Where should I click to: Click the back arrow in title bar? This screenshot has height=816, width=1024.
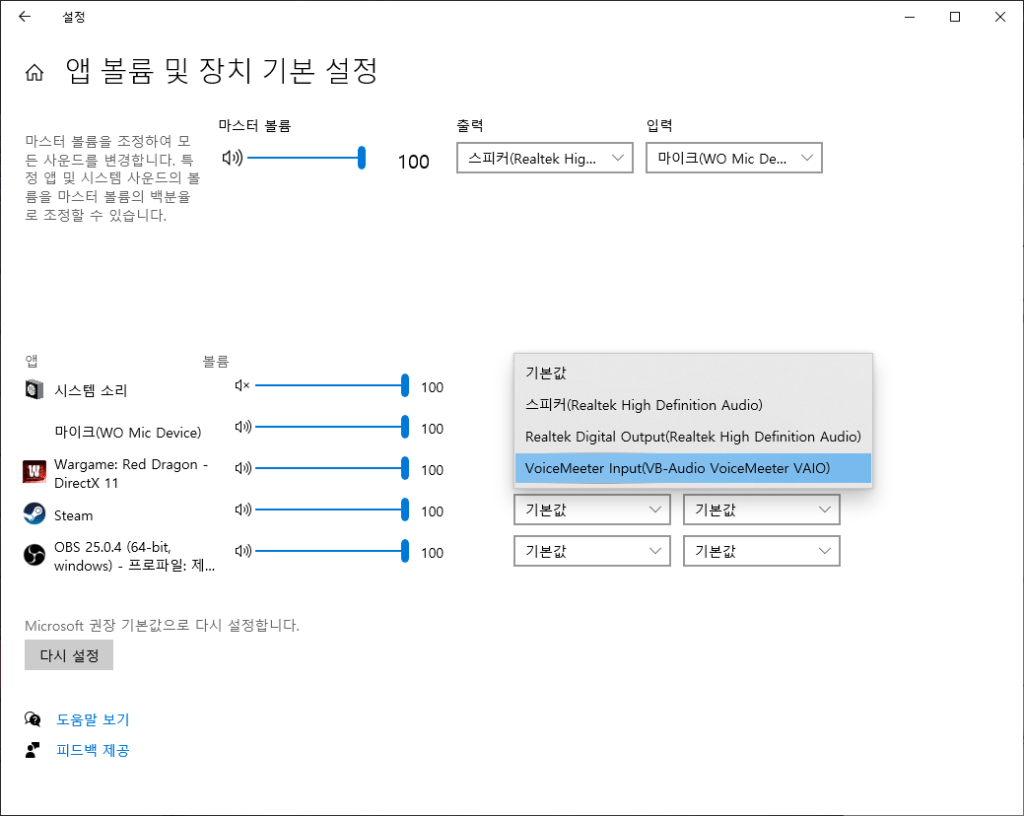(x=24, y=17)
